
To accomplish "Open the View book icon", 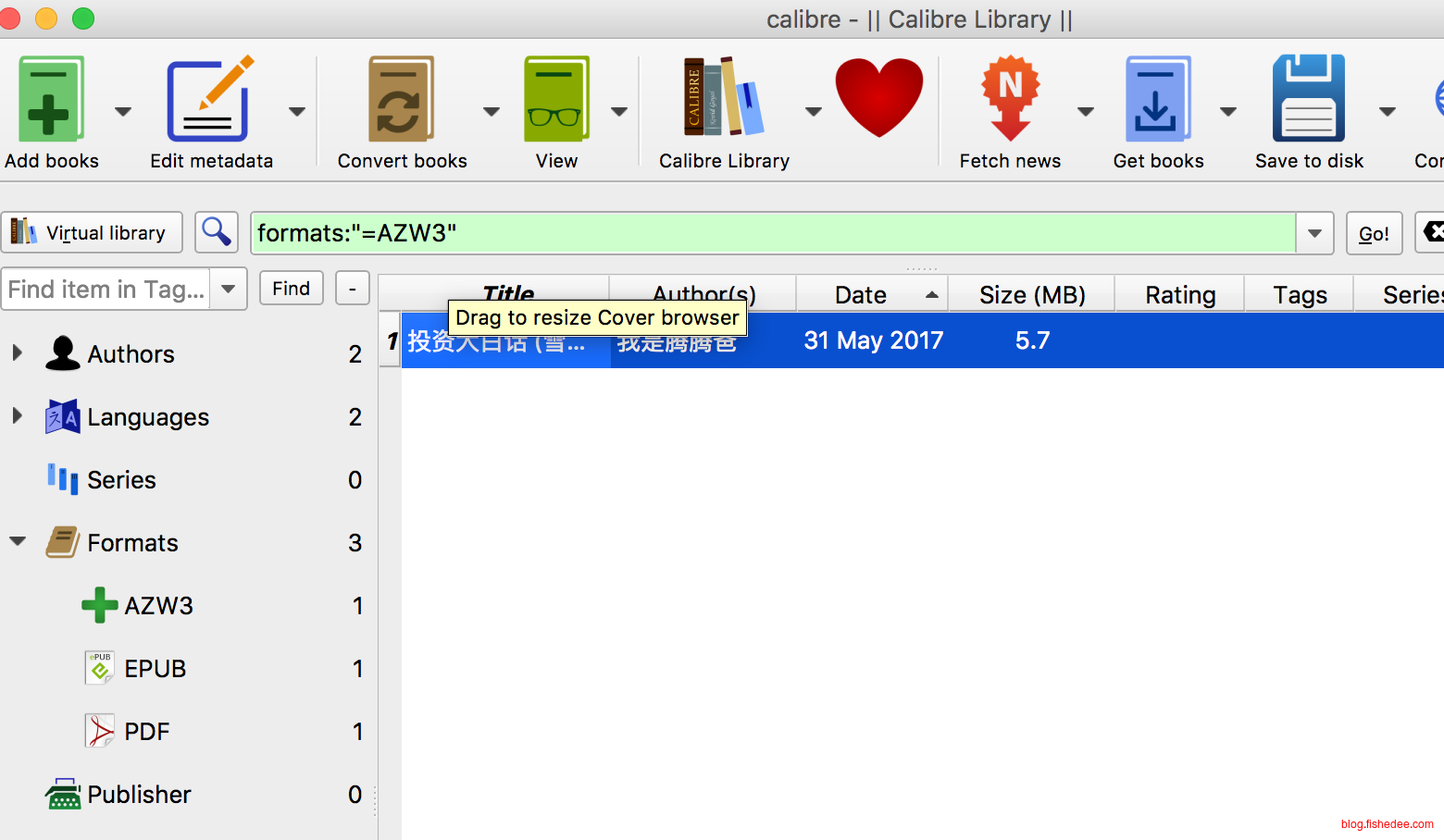I will (x=555, y=100).
